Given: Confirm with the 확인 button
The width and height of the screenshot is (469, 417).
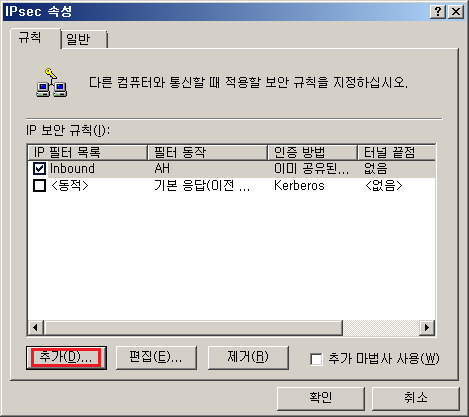Looking at the screenshot, I should click(x=321, y=398).
